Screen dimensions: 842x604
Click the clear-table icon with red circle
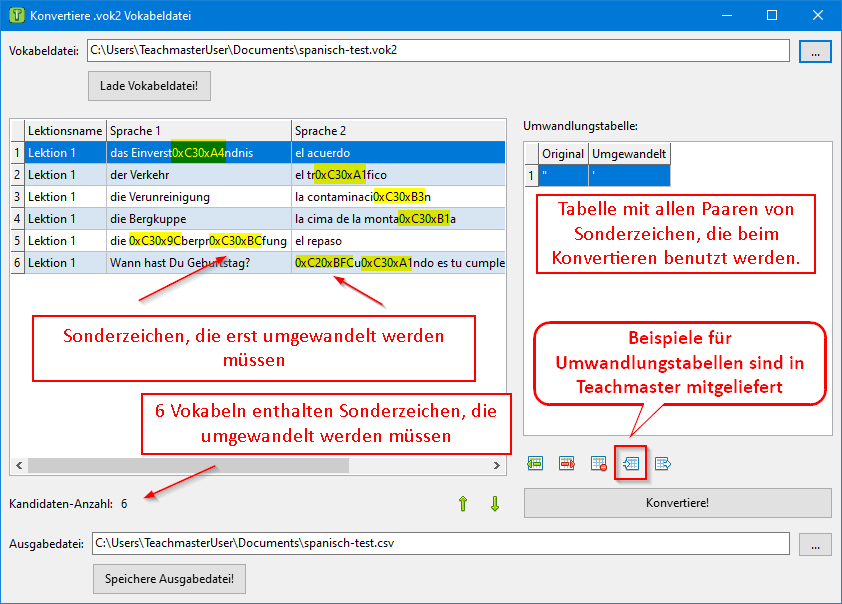pyautogui.click(x=599, y=463)
